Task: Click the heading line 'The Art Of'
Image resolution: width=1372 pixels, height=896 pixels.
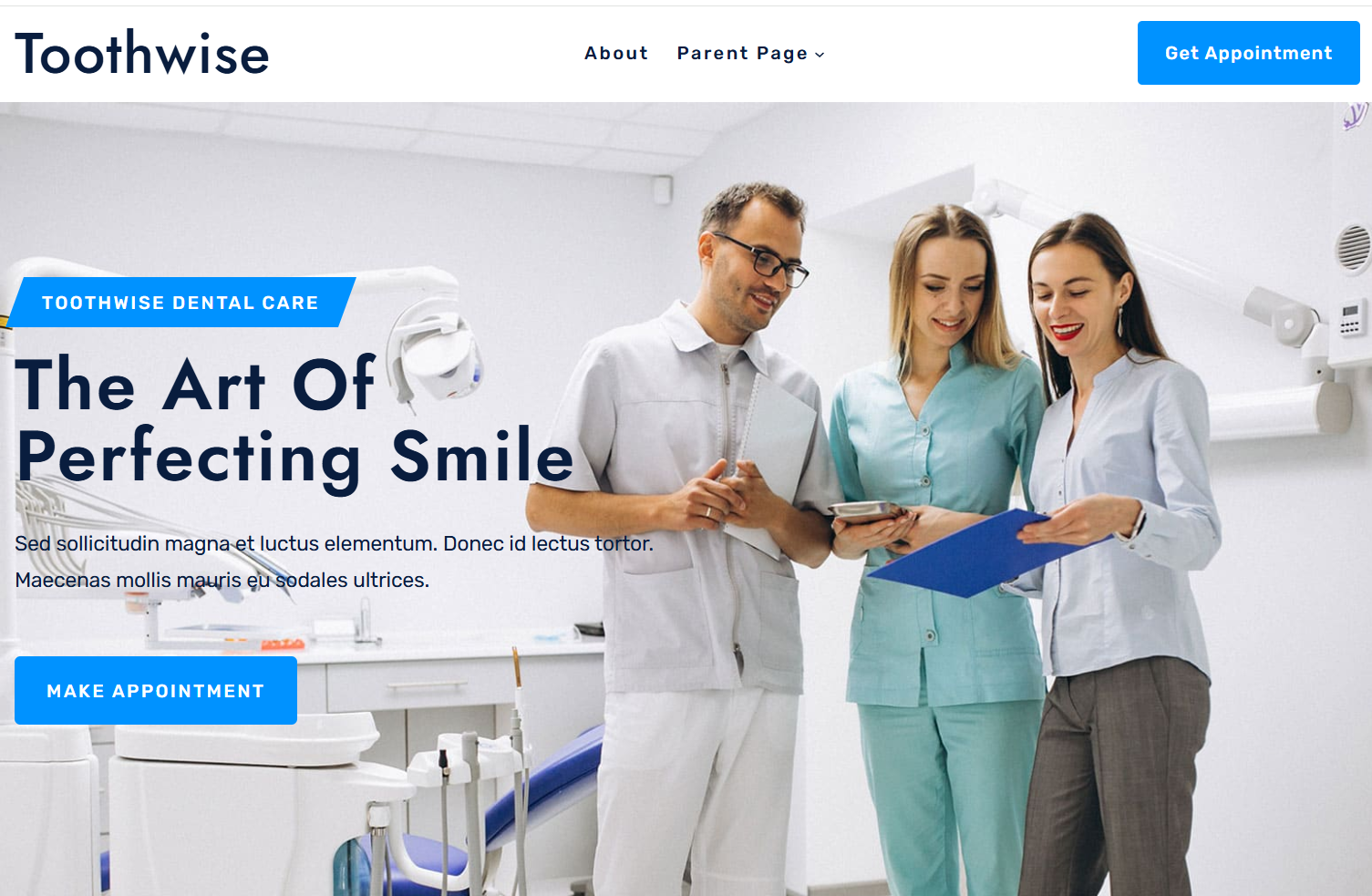Action: coord(195,384)
